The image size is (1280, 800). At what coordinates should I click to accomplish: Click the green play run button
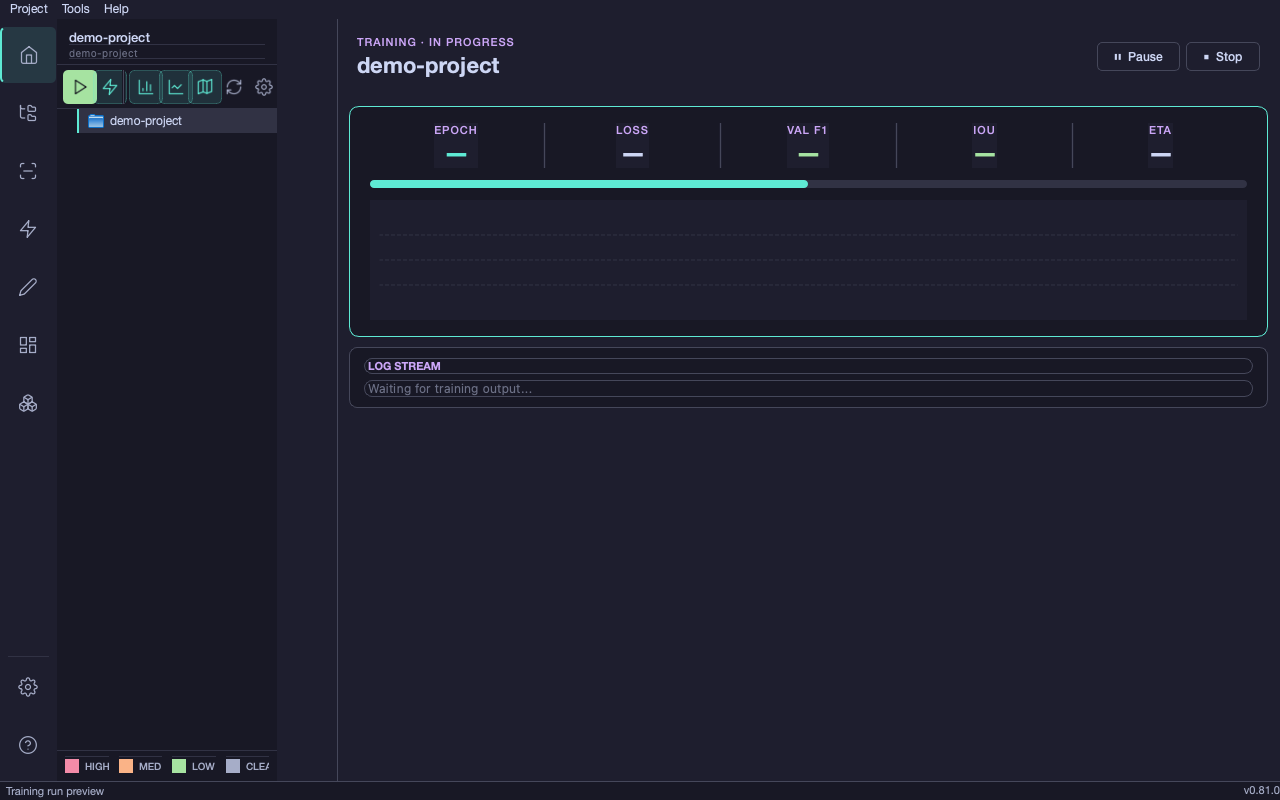tap(80, 87)
